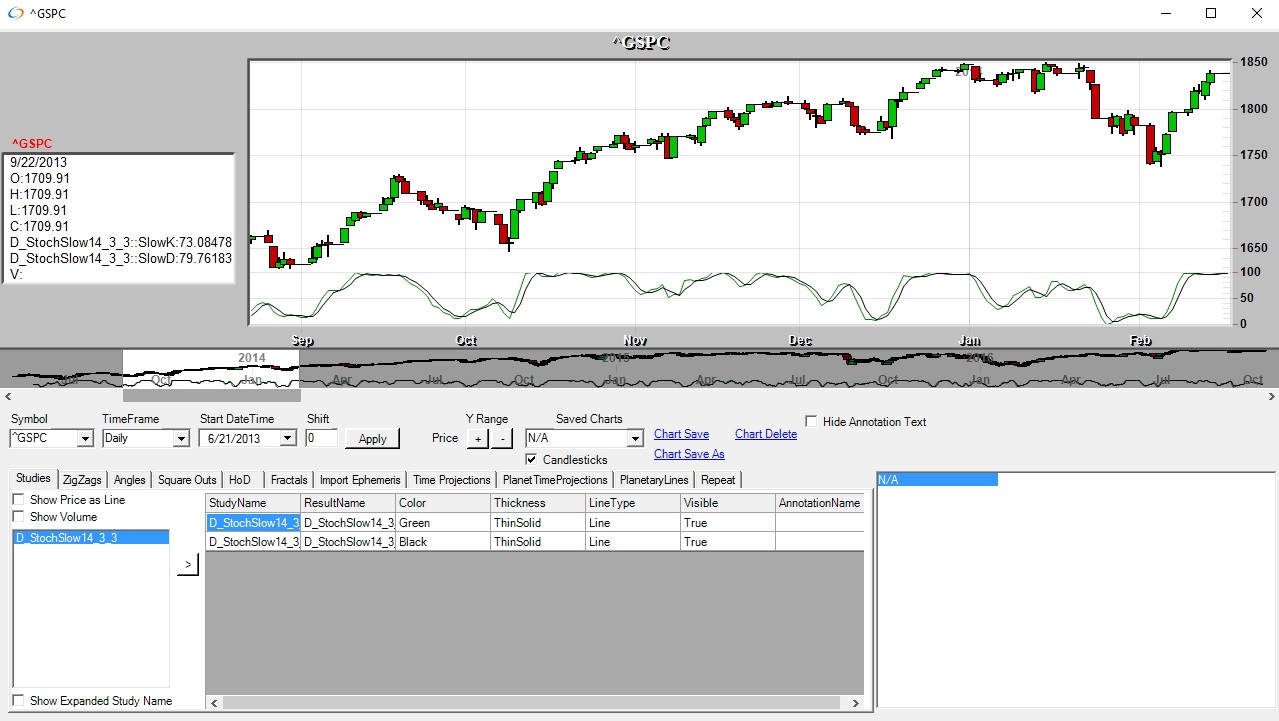Click the Chart Delete link
The image size is (1279, 721).
[765, 434]
